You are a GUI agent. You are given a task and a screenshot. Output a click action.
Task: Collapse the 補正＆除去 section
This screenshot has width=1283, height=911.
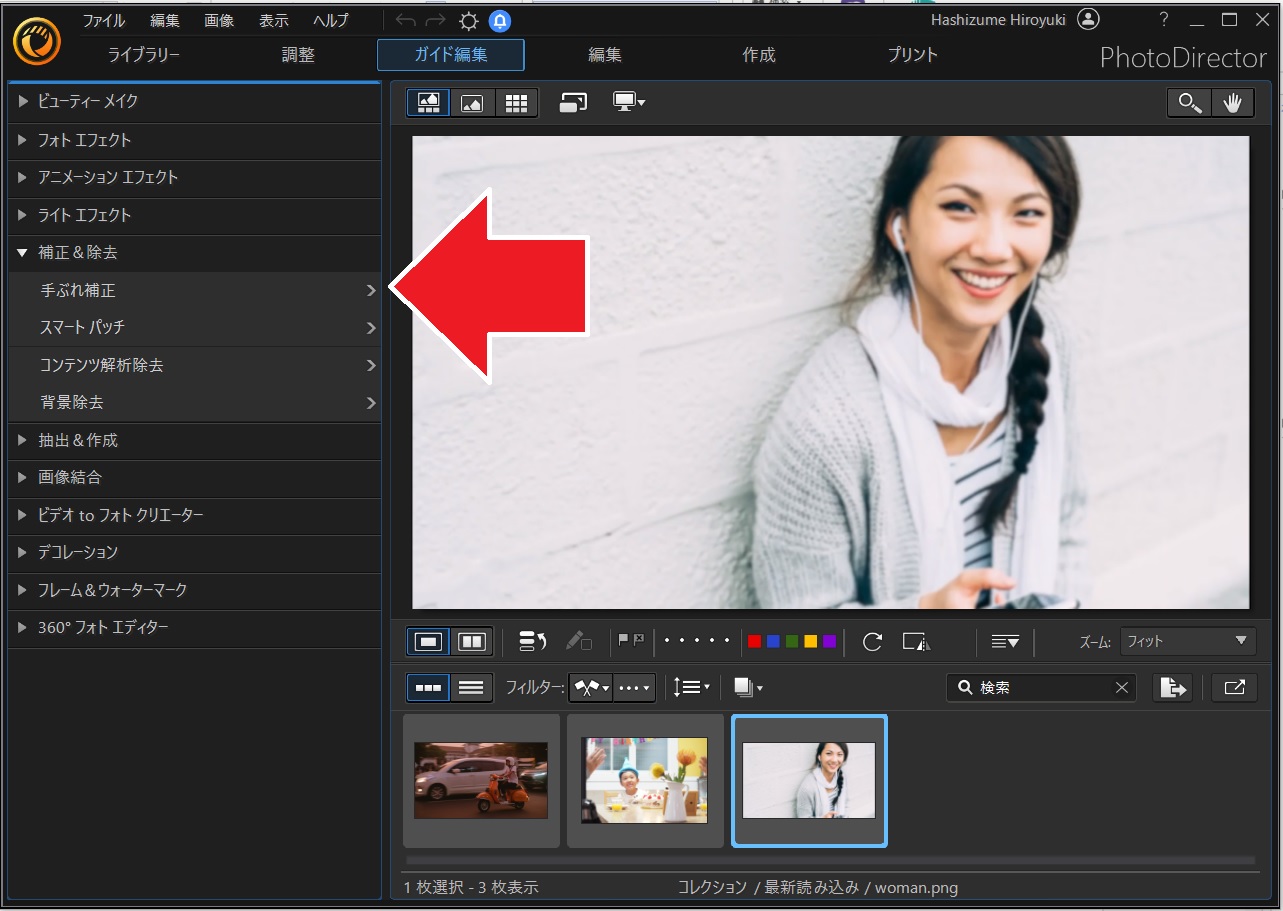click(x=194, y=253)
